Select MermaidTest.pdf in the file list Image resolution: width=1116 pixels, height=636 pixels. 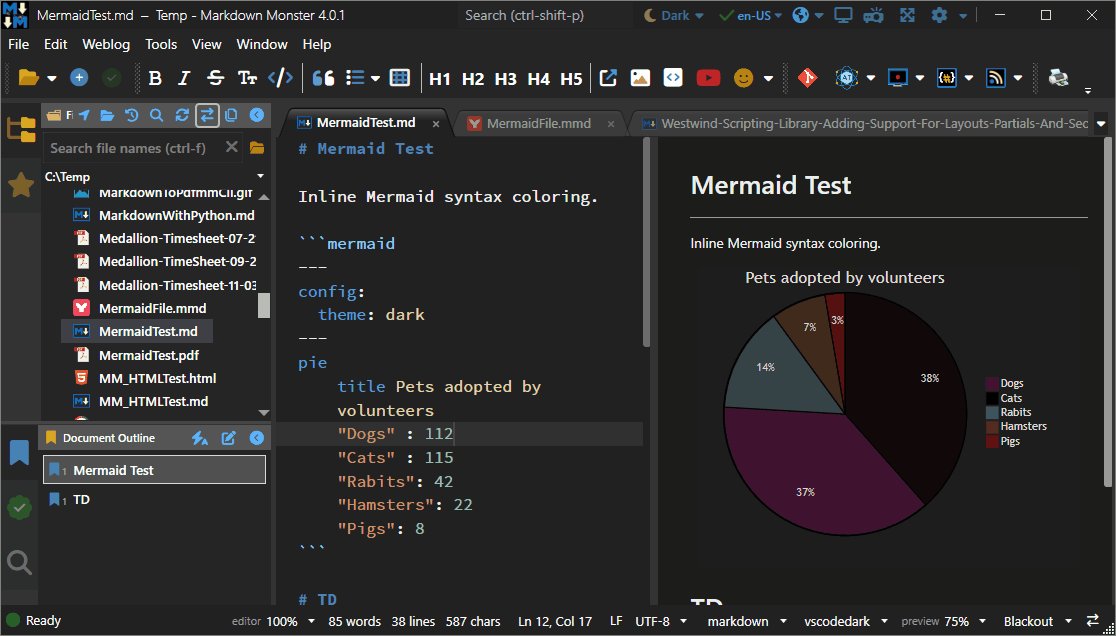point(149,355)
